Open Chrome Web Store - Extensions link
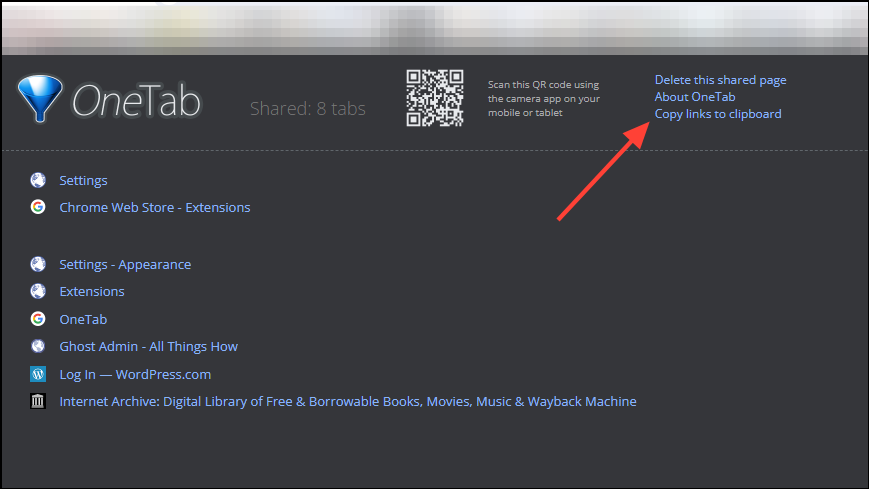This screenshot has width=869, height=489. [155, 207]
